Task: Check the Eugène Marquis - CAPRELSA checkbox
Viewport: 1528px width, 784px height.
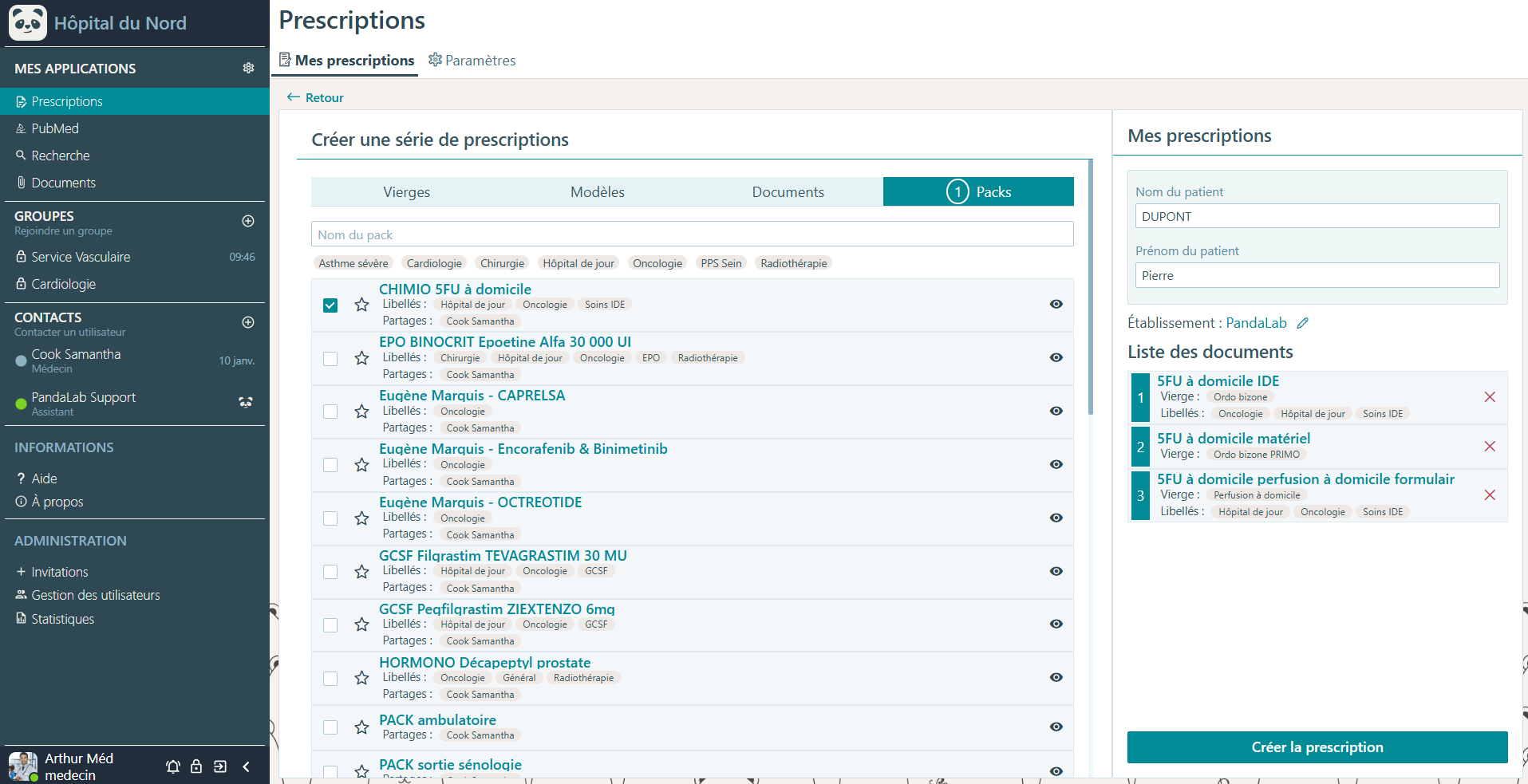Action: coord(330,412)
